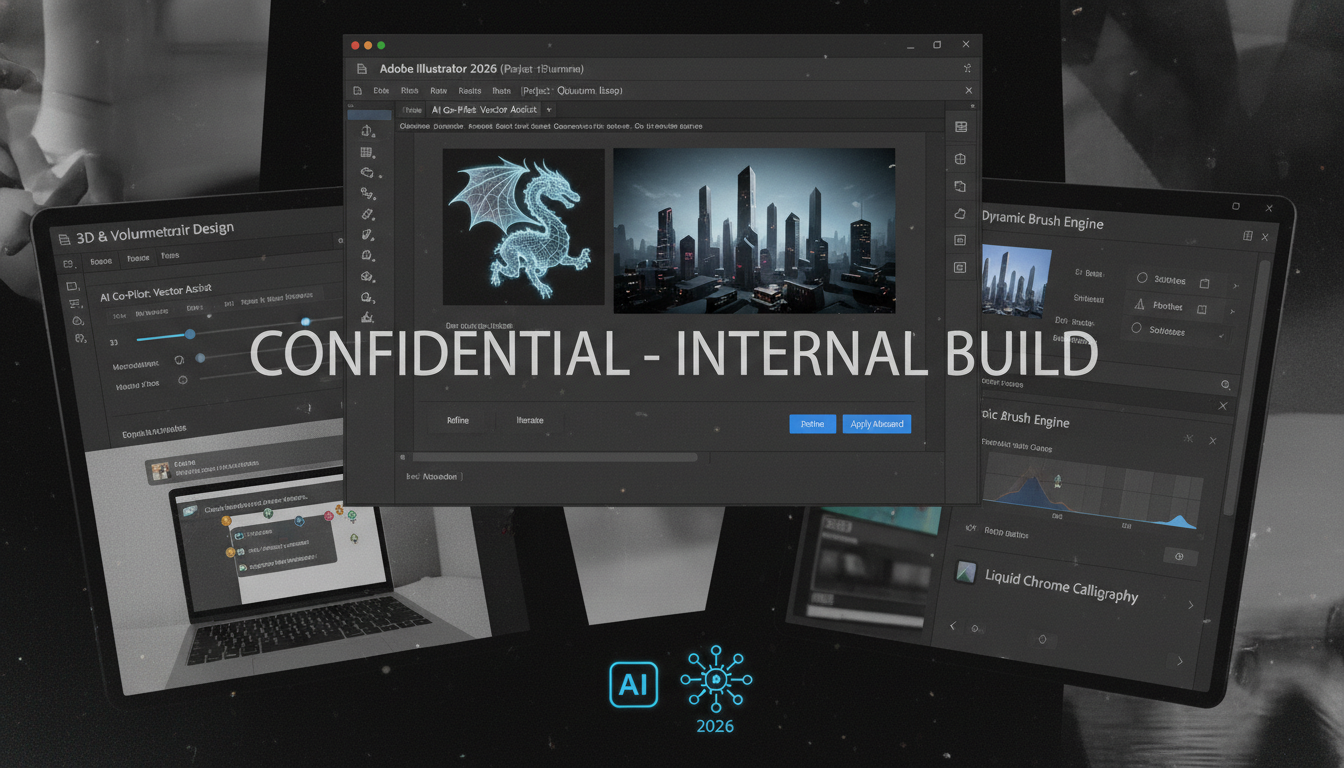The image size is (1344, 768).
Task: Open the Grid tool in the left toolbar
Action: (x=370, y=152)
